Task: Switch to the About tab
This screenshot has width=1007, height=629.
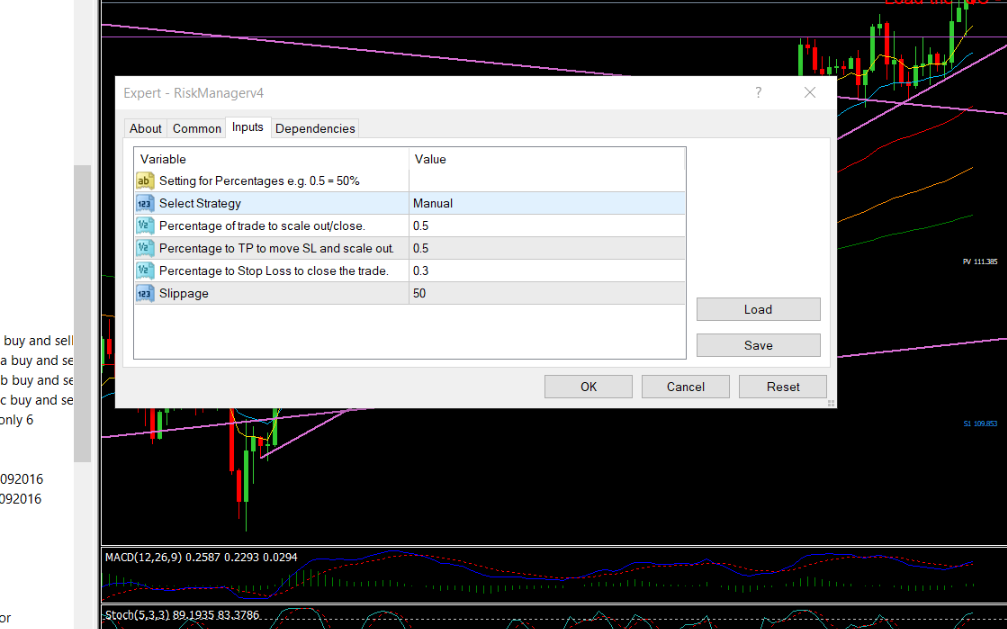Action: (x=145, y=128)
